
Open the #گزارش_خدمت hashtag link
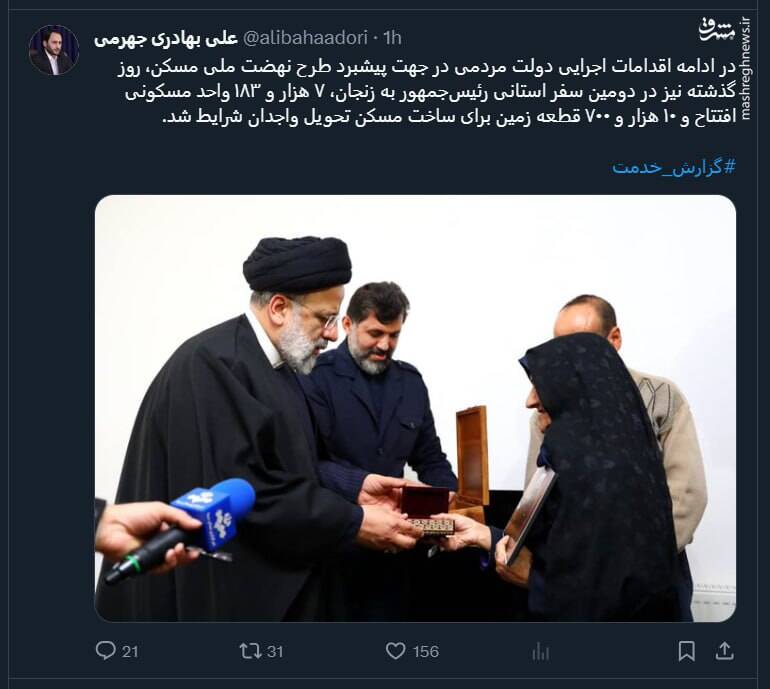674,167
